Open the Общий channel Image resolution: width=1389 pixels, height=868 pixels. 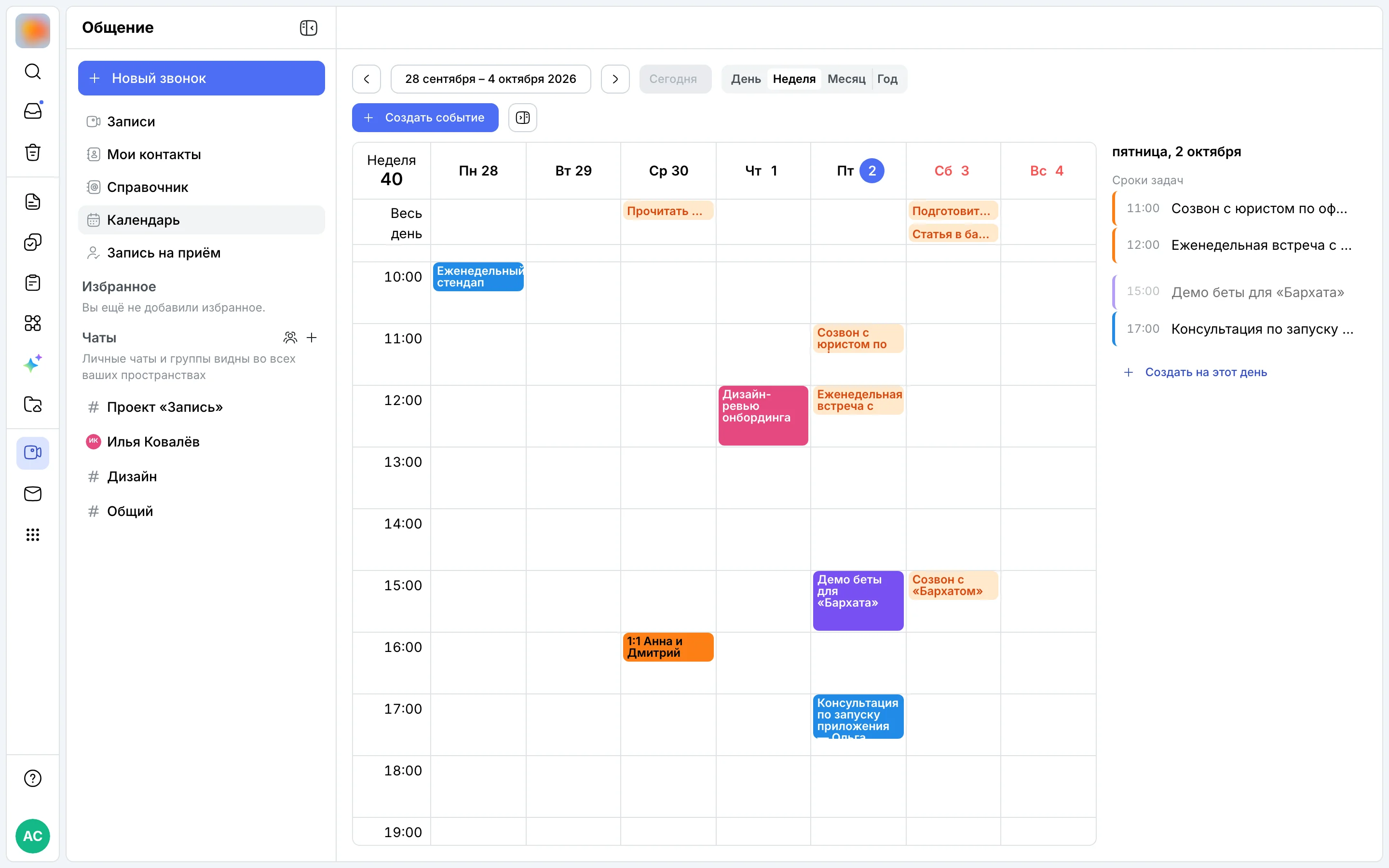coord(202,511)
